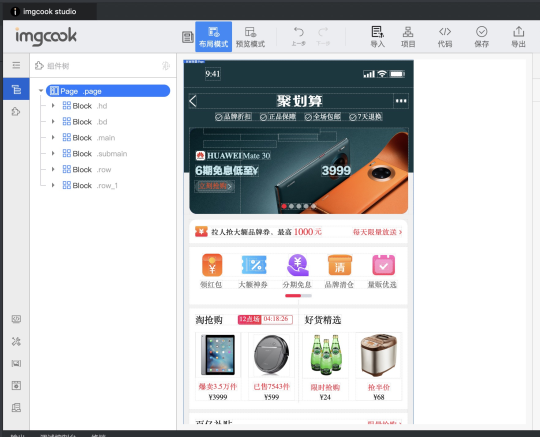Select Block .hd in component tree
540x437 pixels.
tap(85, 106)
